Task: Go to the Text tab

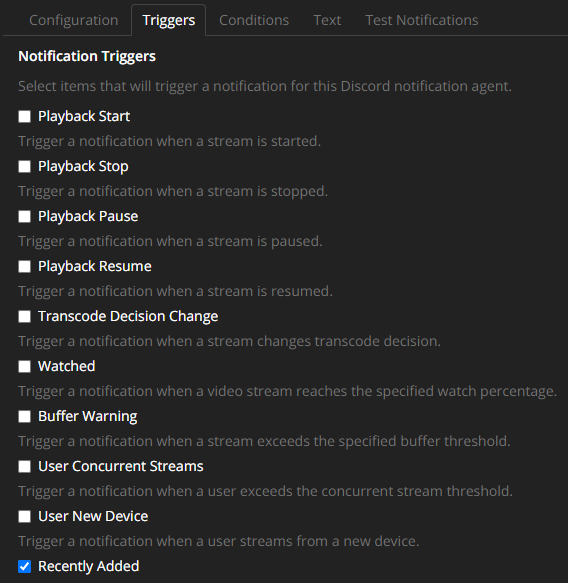Action: pos(327,20)
